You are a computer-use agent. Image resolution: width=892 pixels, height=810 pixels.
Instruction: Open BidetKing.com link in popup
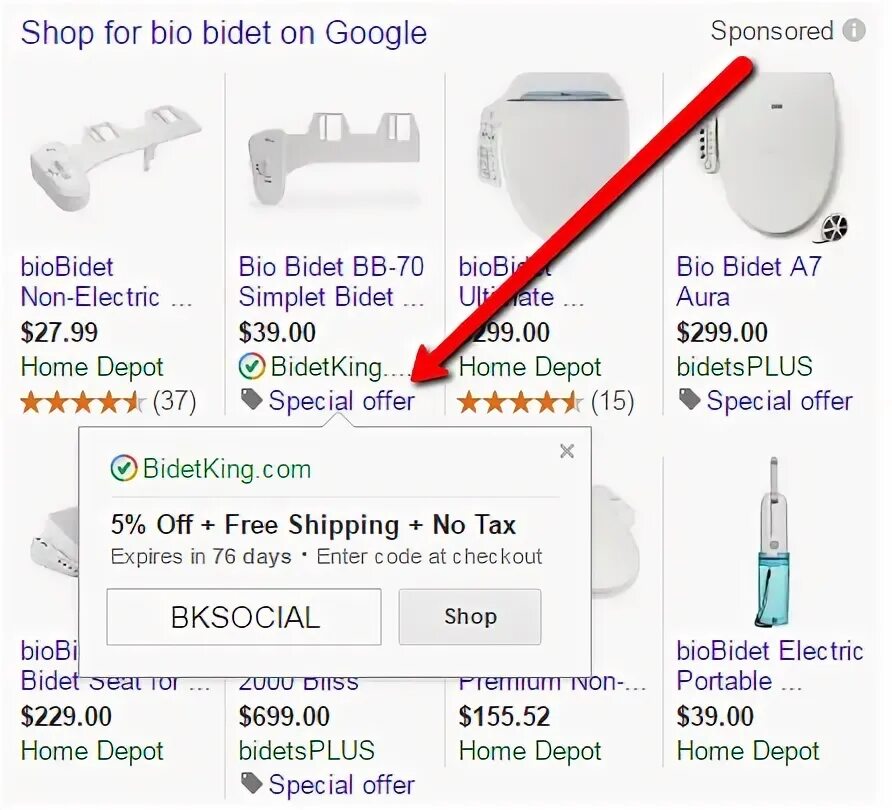[227, 469]
